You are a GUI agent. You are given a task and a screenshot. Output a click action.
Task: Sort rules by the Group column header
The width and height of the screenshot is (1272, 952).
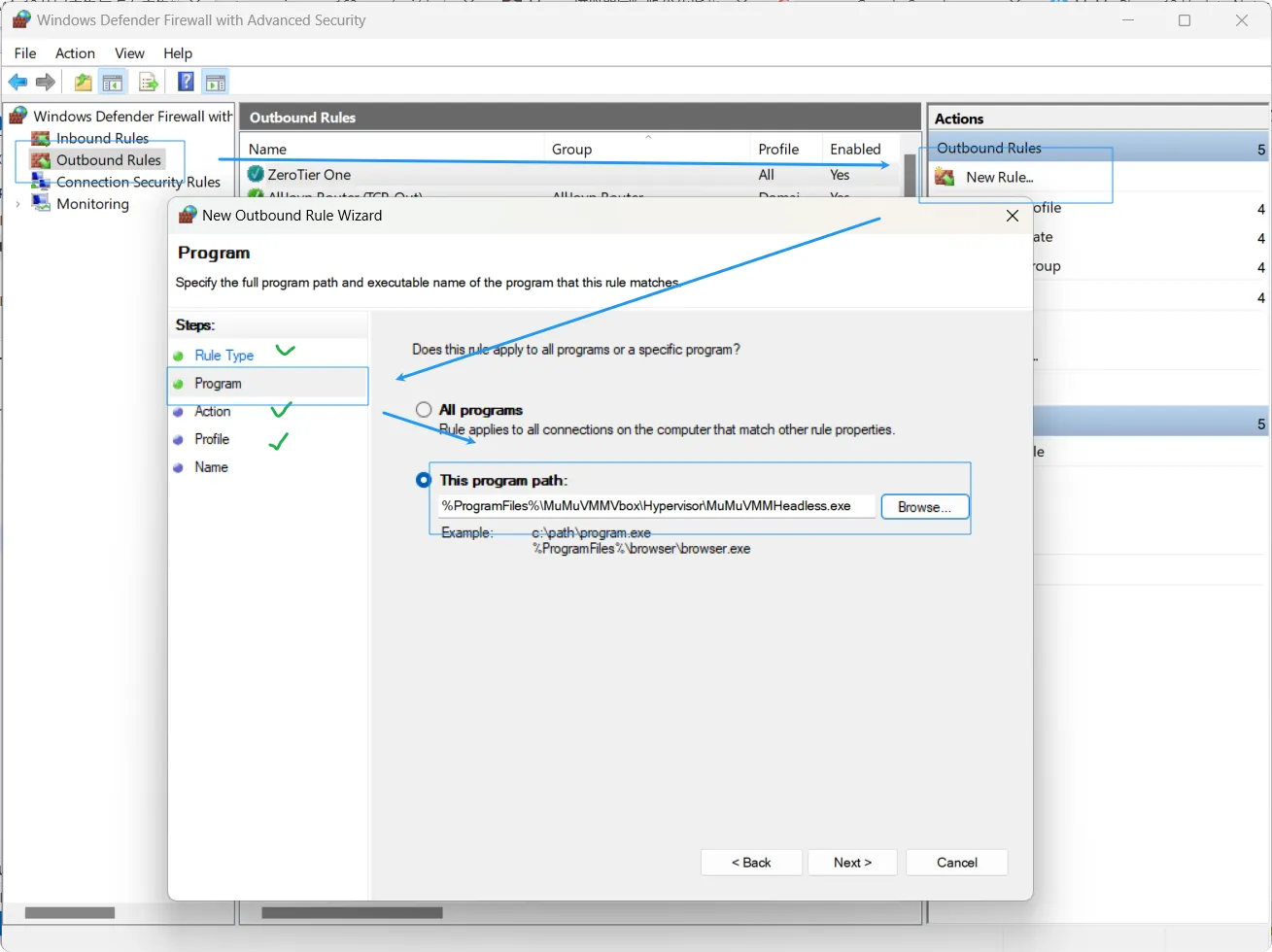571,149
